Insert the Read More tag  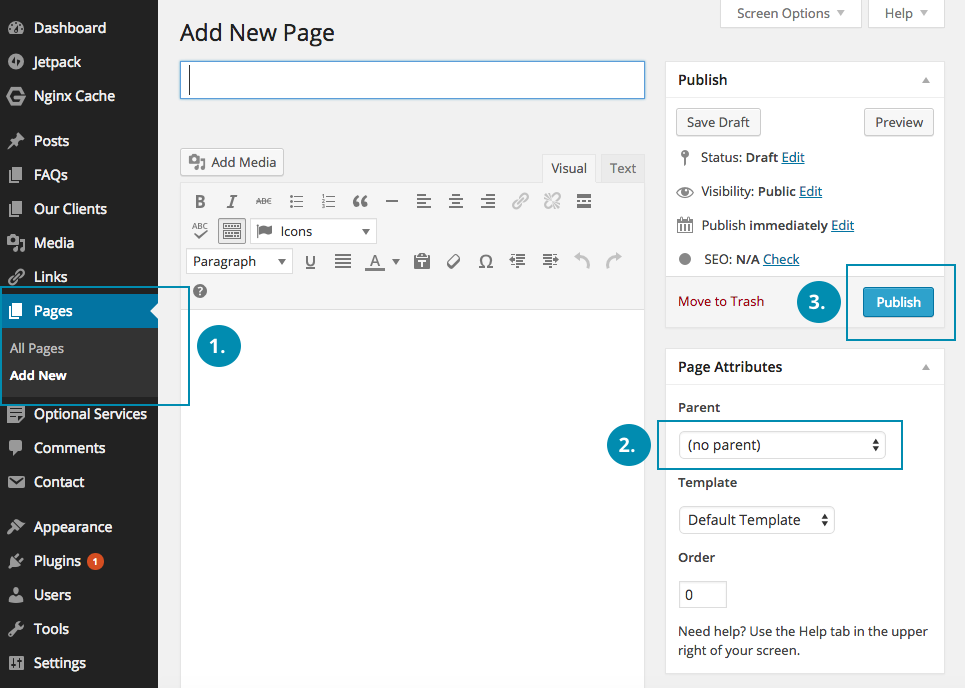pos(584,201)
